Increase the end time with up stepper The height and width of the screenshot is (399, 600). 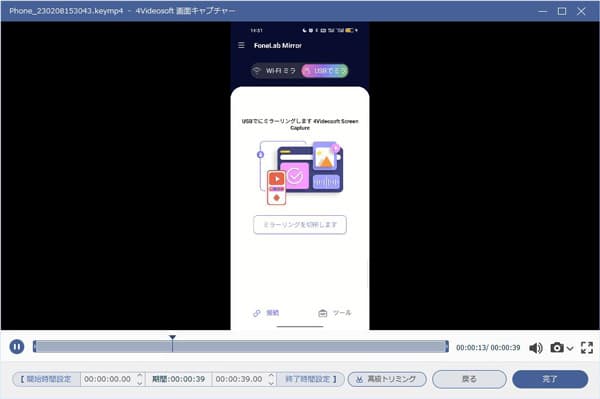pos(271,376)
